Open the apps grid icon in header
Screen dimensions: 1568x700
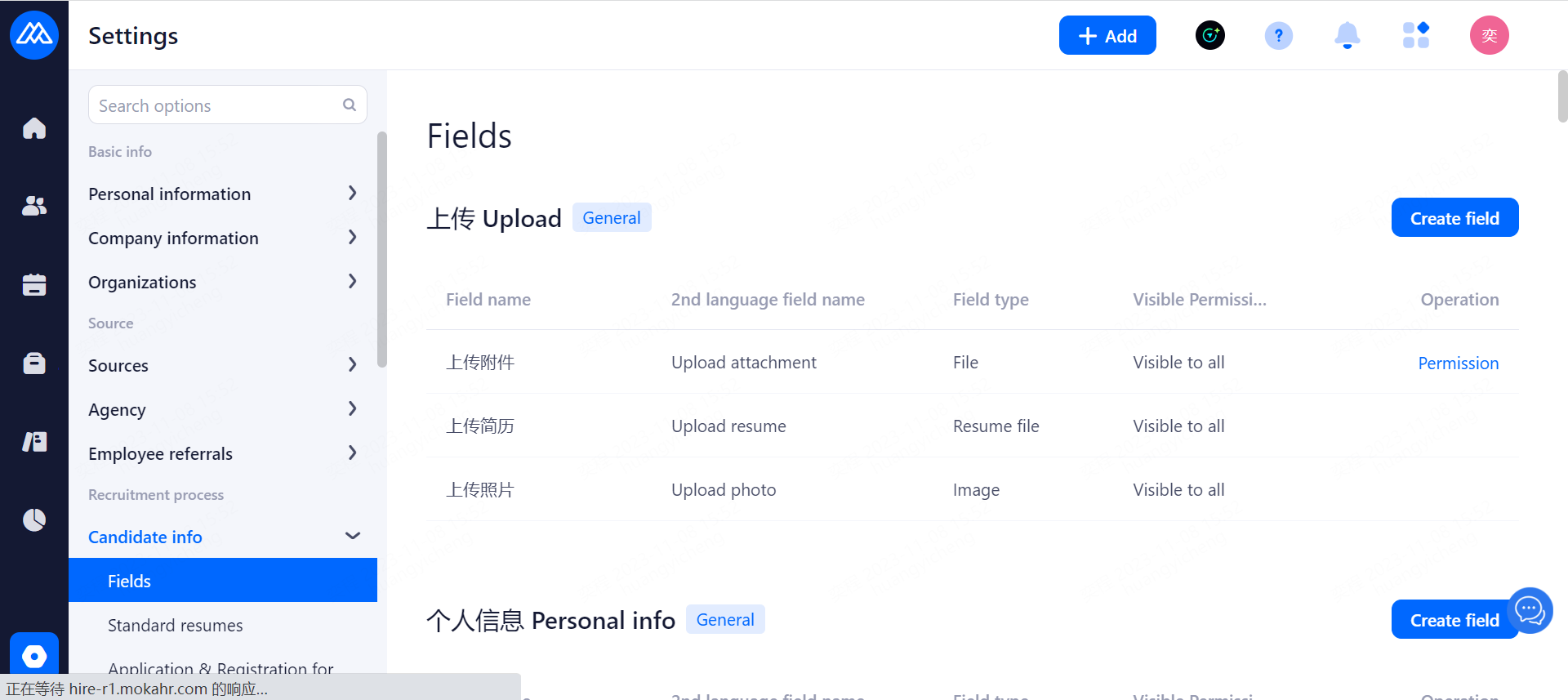click(1415, 36)
